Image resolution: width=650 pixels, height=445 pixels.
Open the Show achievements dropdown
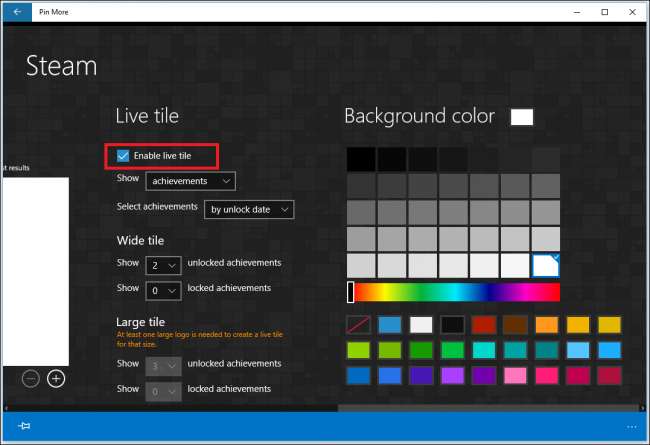tap(190, 181)
